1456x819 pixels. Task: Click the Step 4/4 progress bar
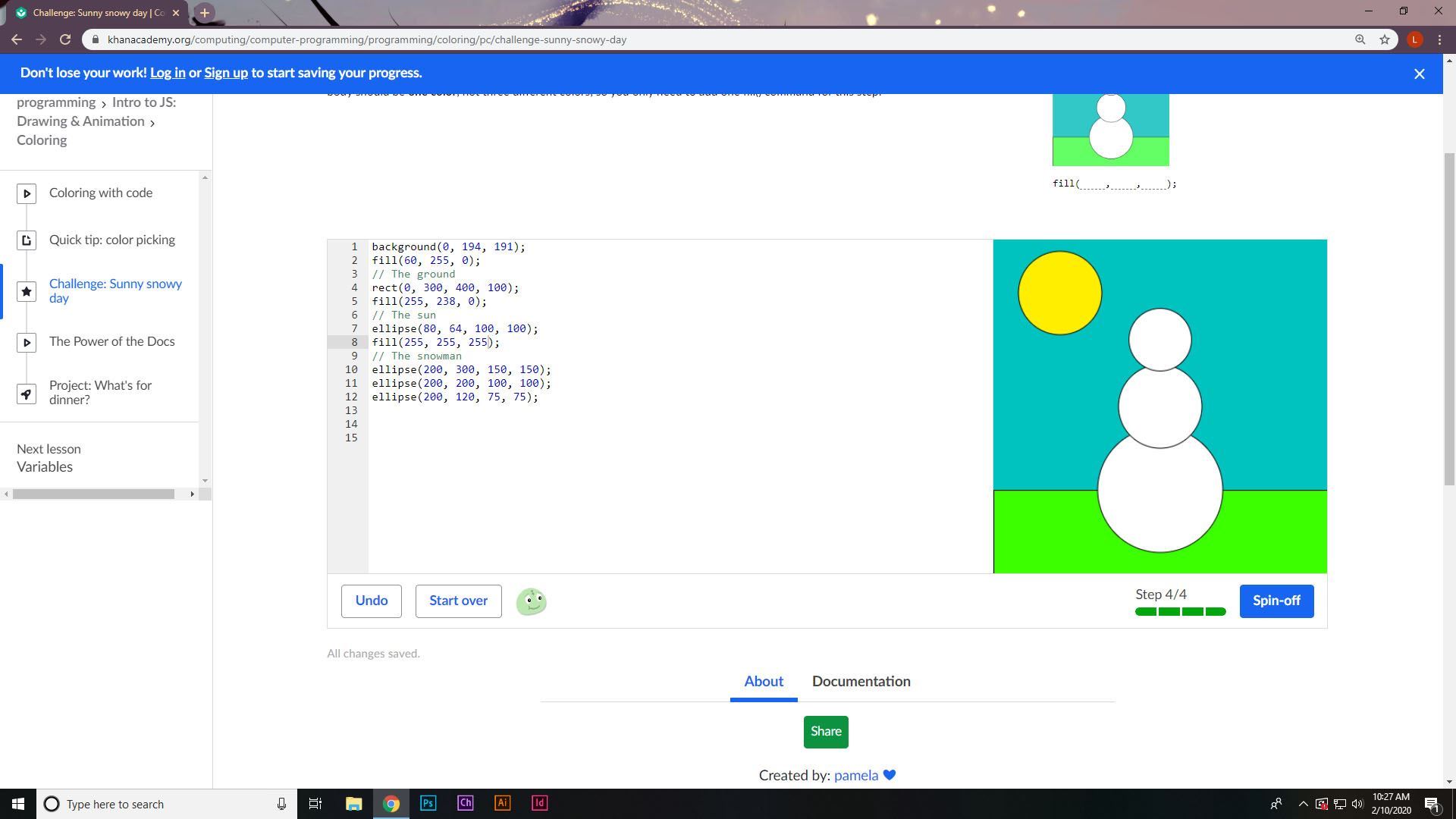1179,611
